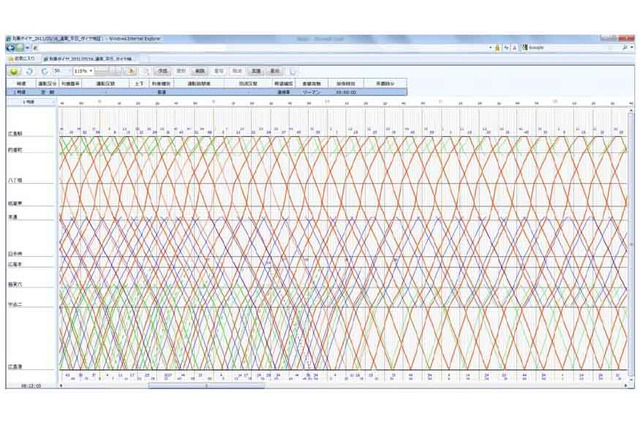Click the green round button in the diagram toolbar
The image size is (640, 426).
(x=14, y=71)
